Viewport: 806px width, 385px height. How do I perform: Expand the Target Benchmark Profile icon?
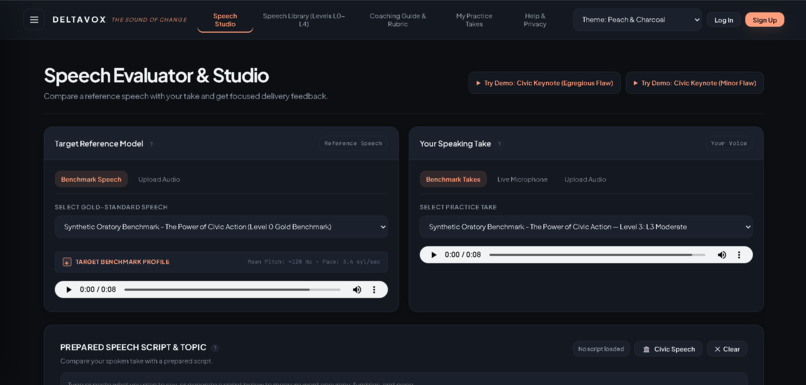click(x=67, y=262)
